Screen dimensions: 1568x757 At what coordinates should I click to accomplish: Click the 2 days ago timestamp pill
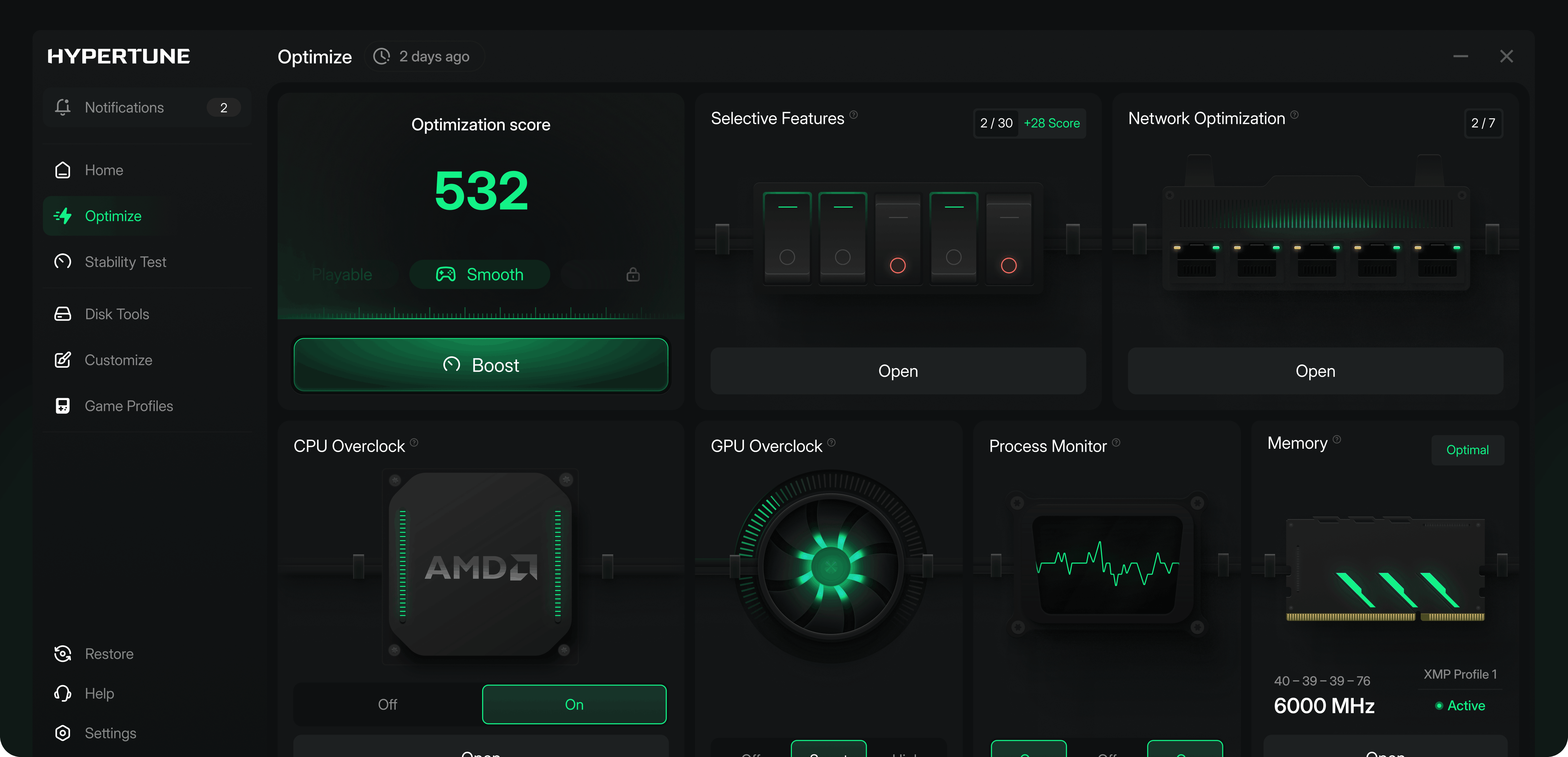[424, 56]
